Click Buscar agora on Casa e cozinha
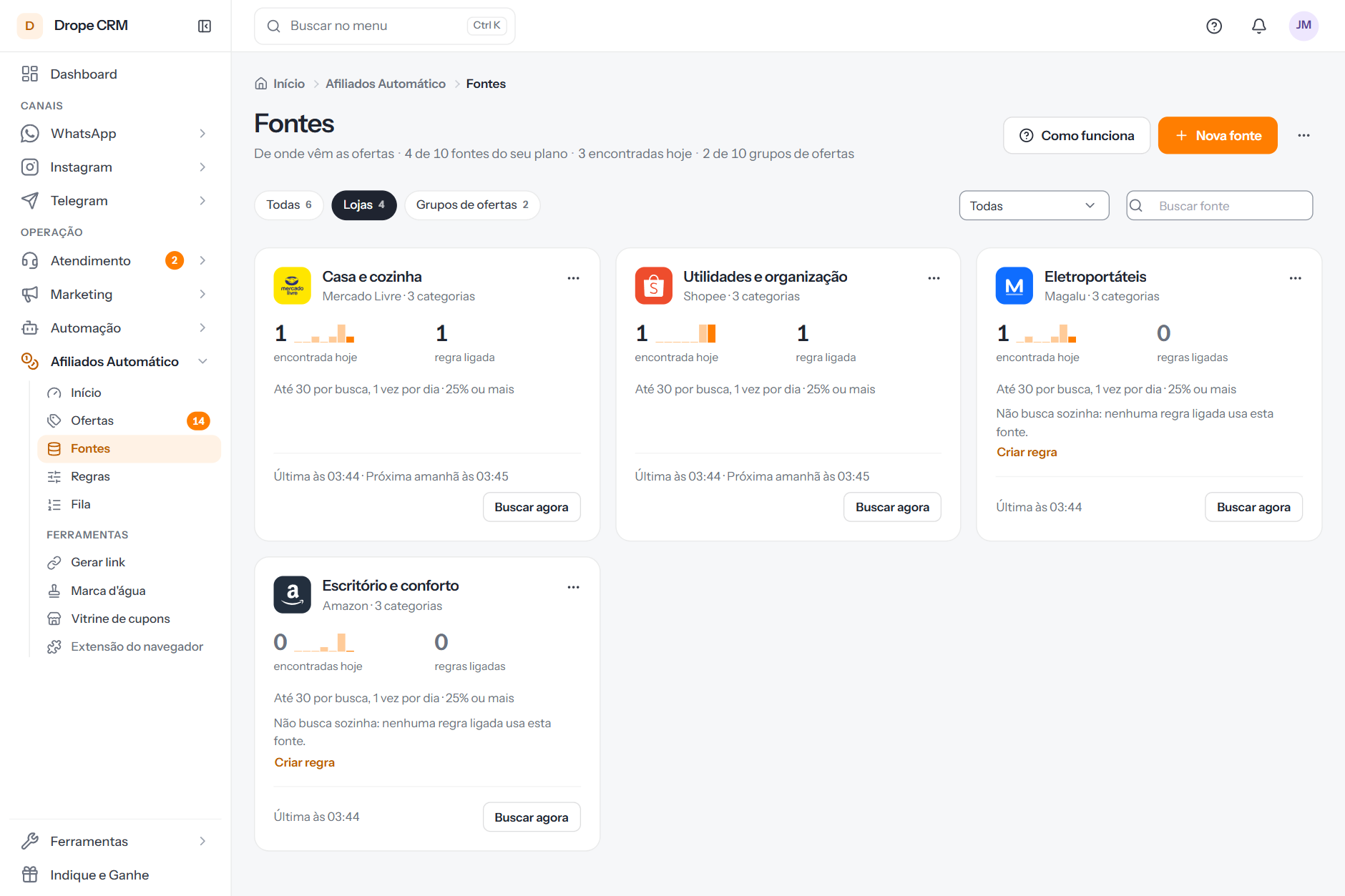Image resolution: width=1345 pixels, height=896 pixels. pyautogui.click(x=532, y=507)
